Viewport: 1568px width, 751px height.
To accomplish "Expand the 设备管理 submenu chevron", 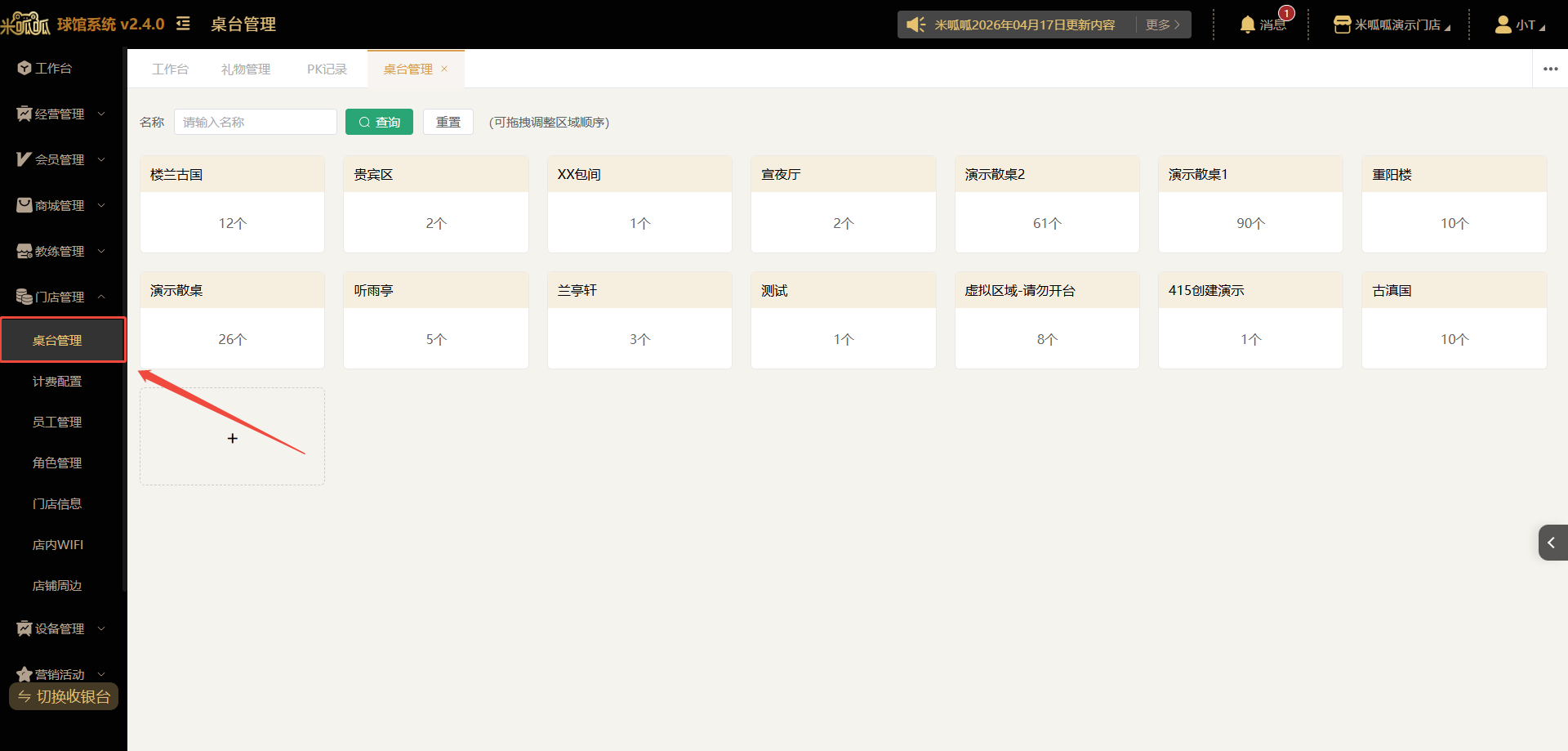I will (x=101, y=628).
